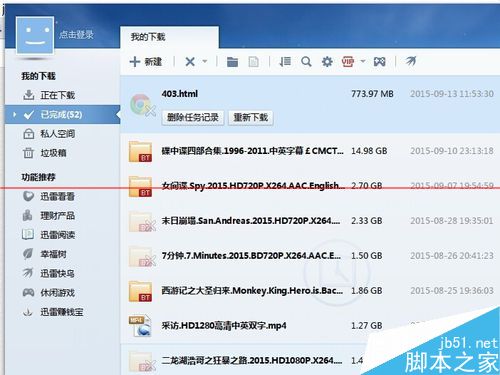Screen dimensions: 500x375
Task: Click the icon beside 理财产品
Action: [x=28, y=215]
